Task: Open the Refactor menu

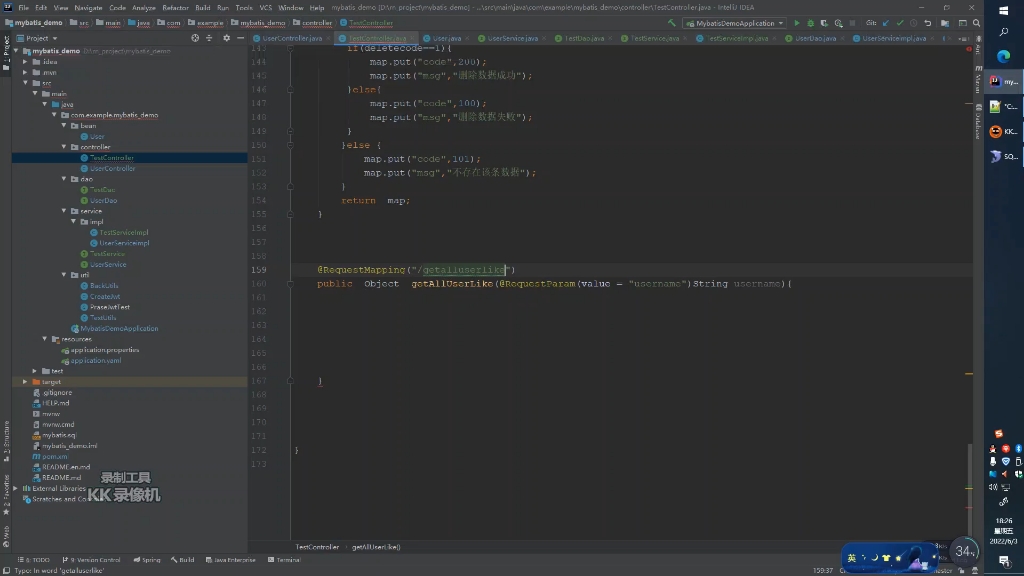Action: click(175, 8)
